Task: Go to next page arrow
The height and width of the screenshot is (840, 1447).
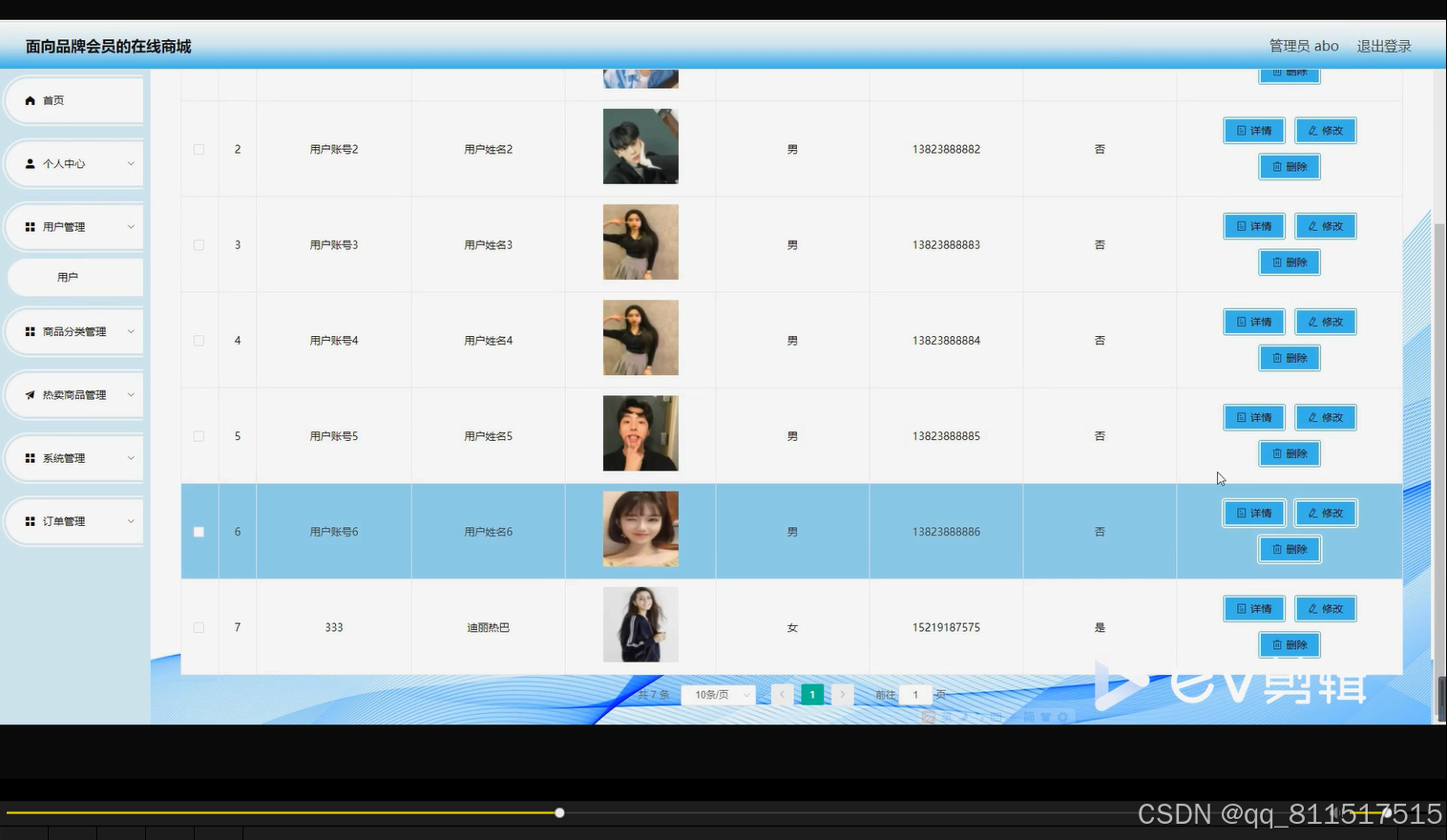Action: click(842, 695)
